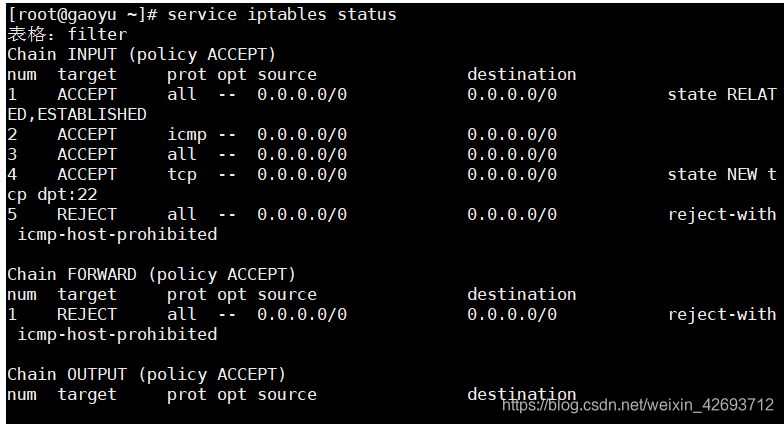Click 'destination' column header under Chain FORWARD
The height and width of the screenshot is (424, 784).
[x=522, y=294]
